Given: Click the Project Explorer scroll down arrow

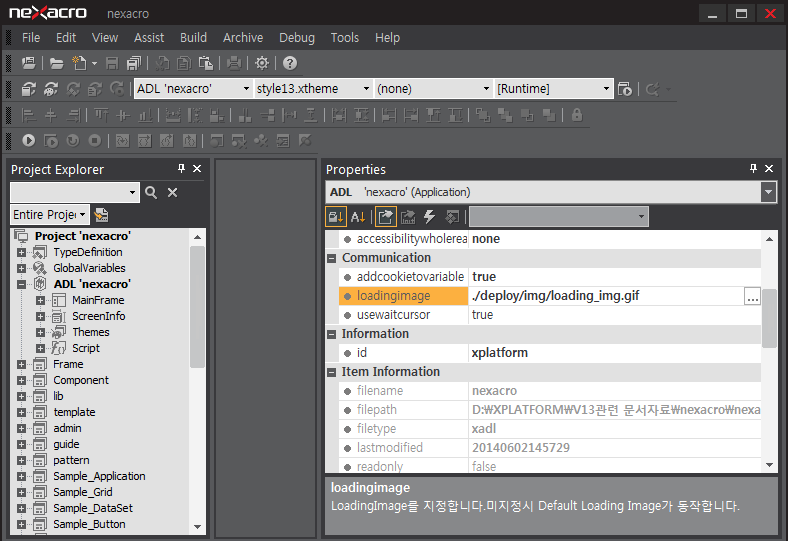Looking at the screenshot, I should tap(198, 527).
